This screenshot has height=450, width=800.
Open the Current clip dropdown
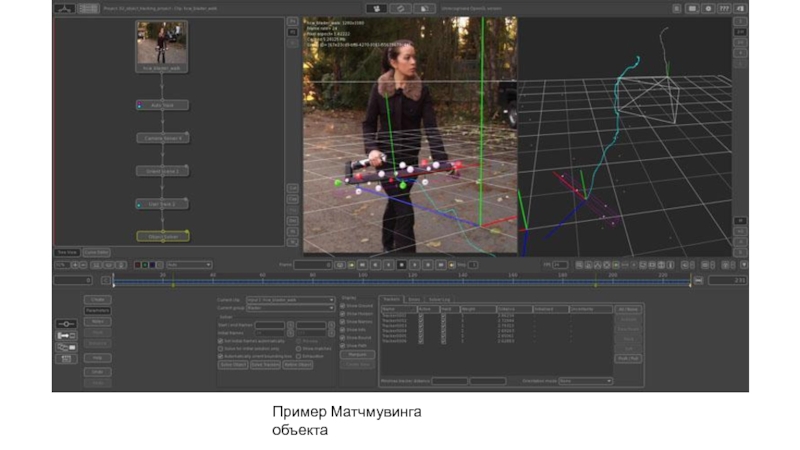[290, 300]
